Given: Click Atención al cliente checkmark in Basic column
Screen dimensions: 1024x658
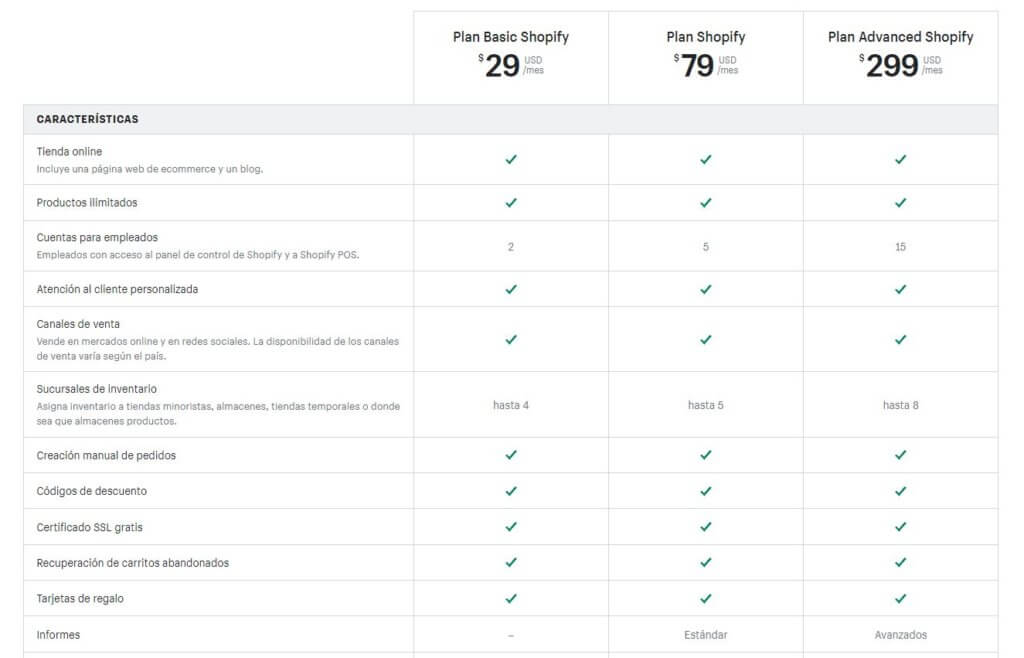Looking at the screenshot, I should click(511, 289).
